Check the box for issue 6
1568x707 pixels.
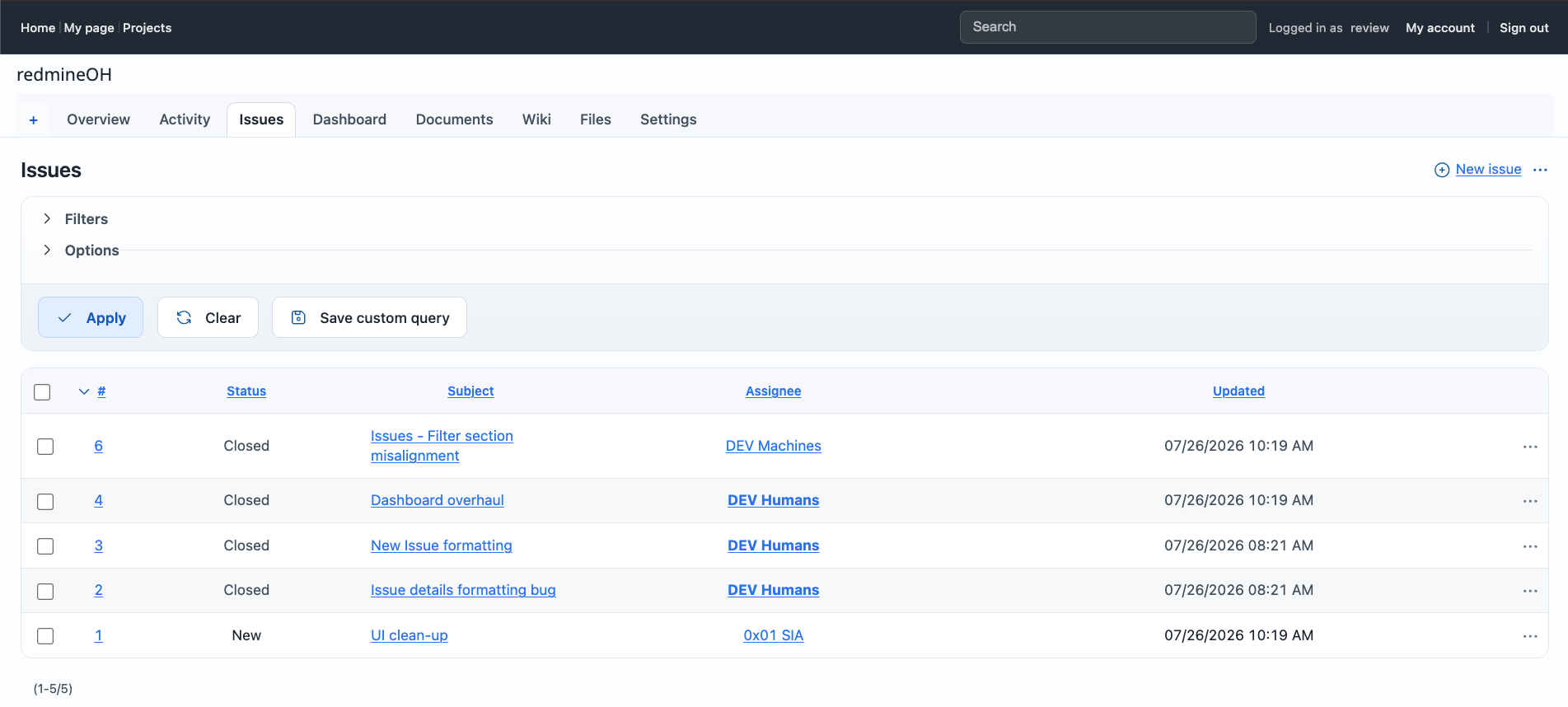click(x=45, y=447)
